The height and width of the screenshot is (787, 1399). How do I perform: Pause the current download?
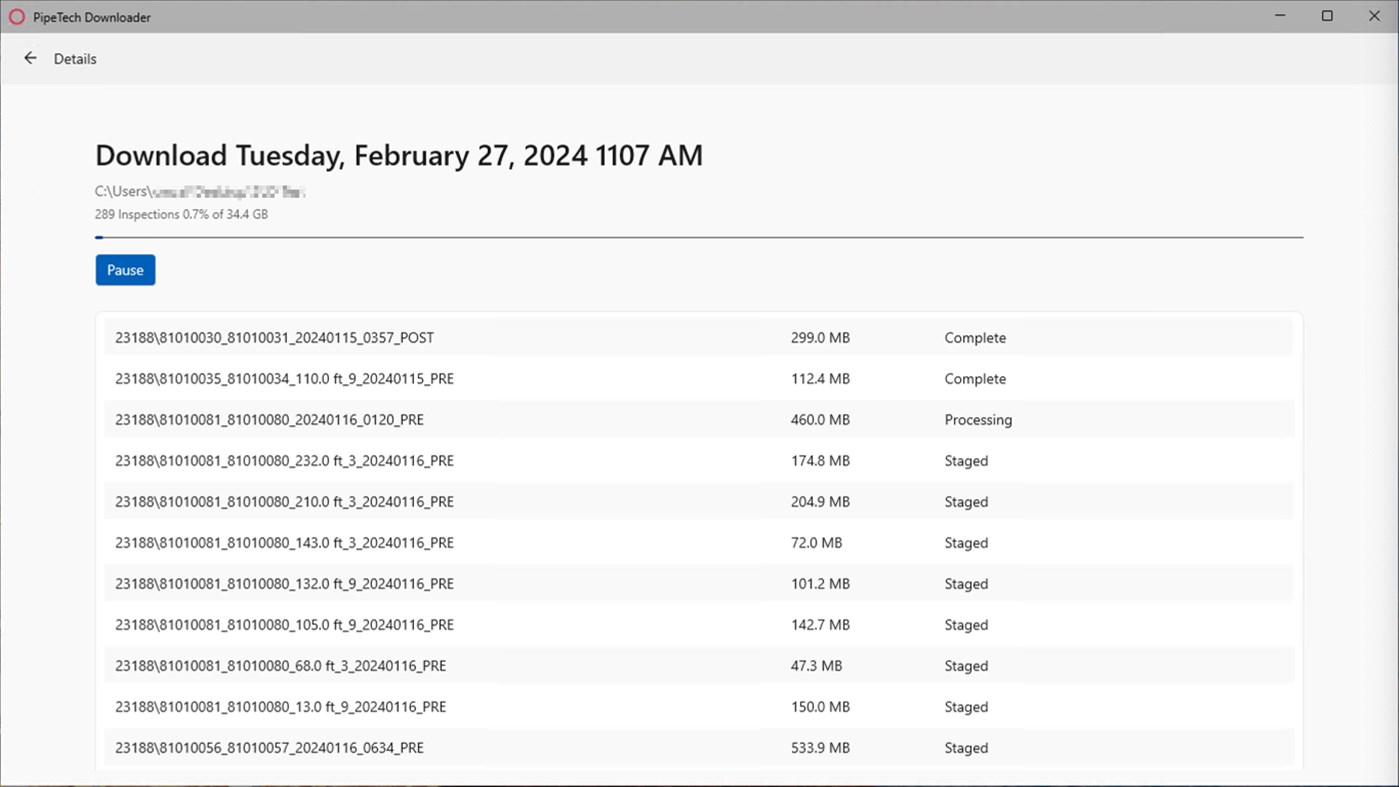125,270
